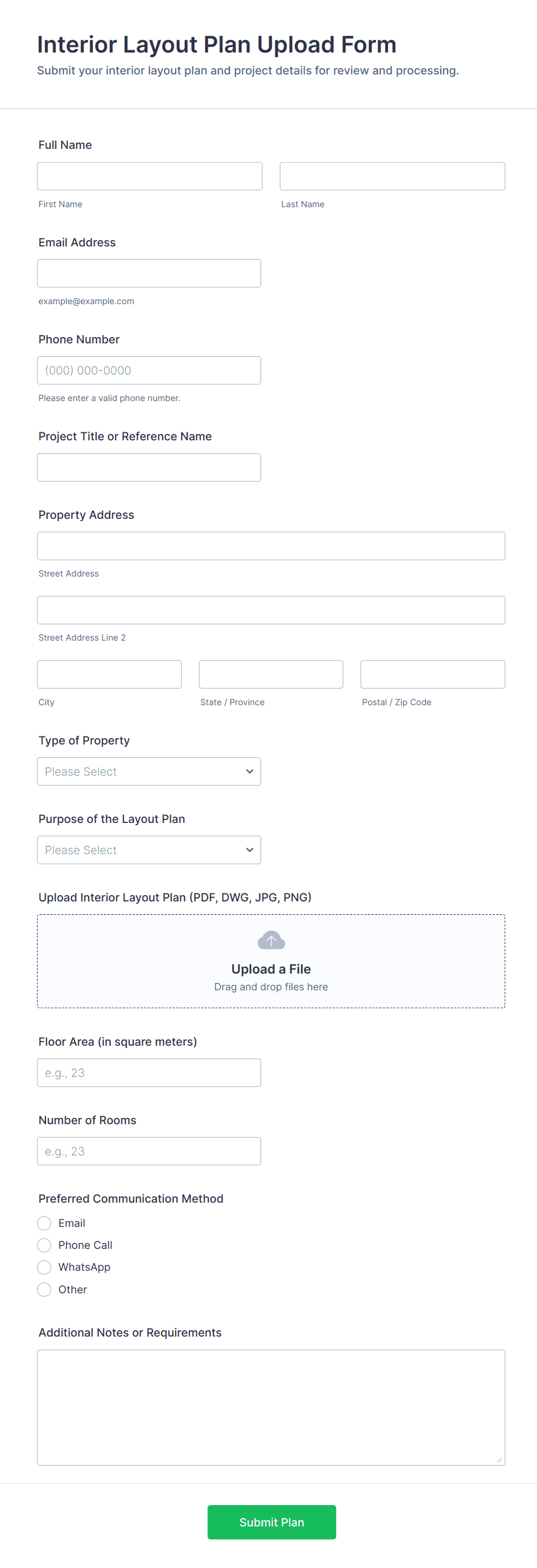Click the Submit Plan button
Image resolution: width=537 pixels, height=1568 pixels.
pos(271,1522)
